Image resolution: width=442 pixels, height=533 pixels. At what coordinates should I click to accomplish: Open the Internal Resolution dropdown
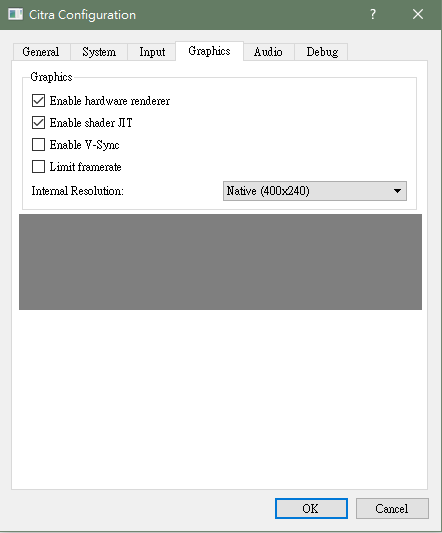[315, 191]
